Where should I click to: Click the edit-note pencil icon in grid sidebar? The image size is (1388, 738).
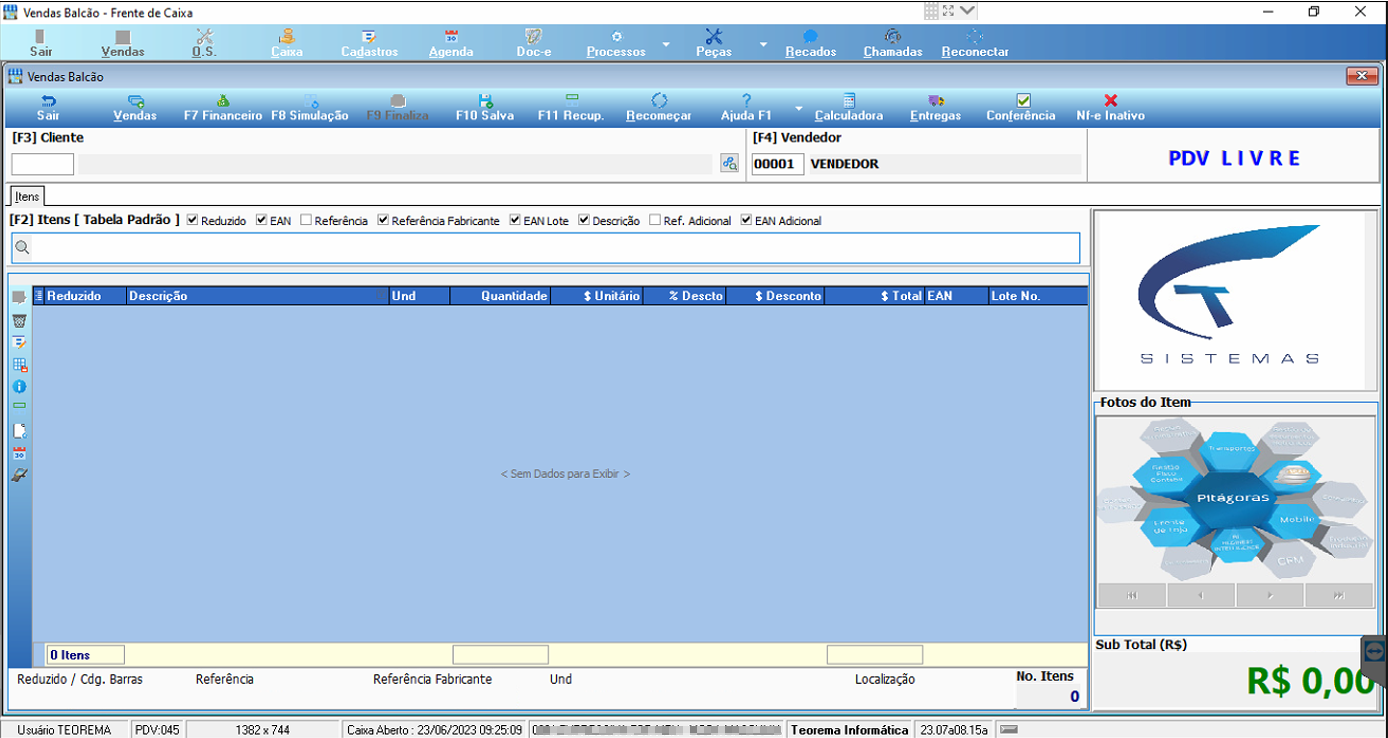[19, 343]
